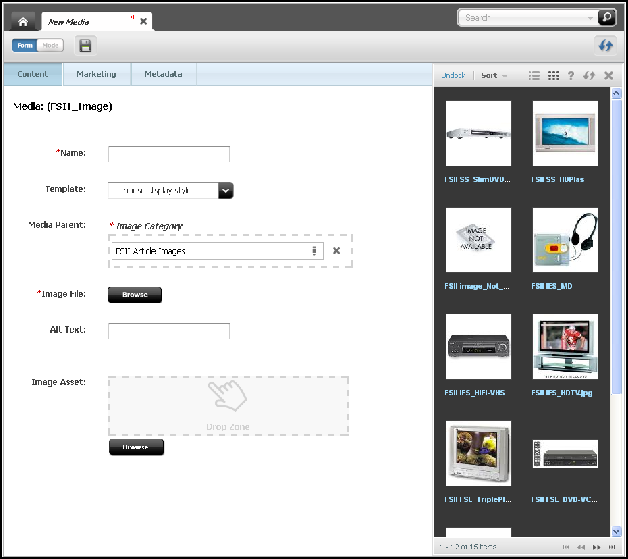Image resolution: width=628 pixels, height=559 pixels.
Task: Click the SlimDVD asset name link
Action: coord(477,179)
